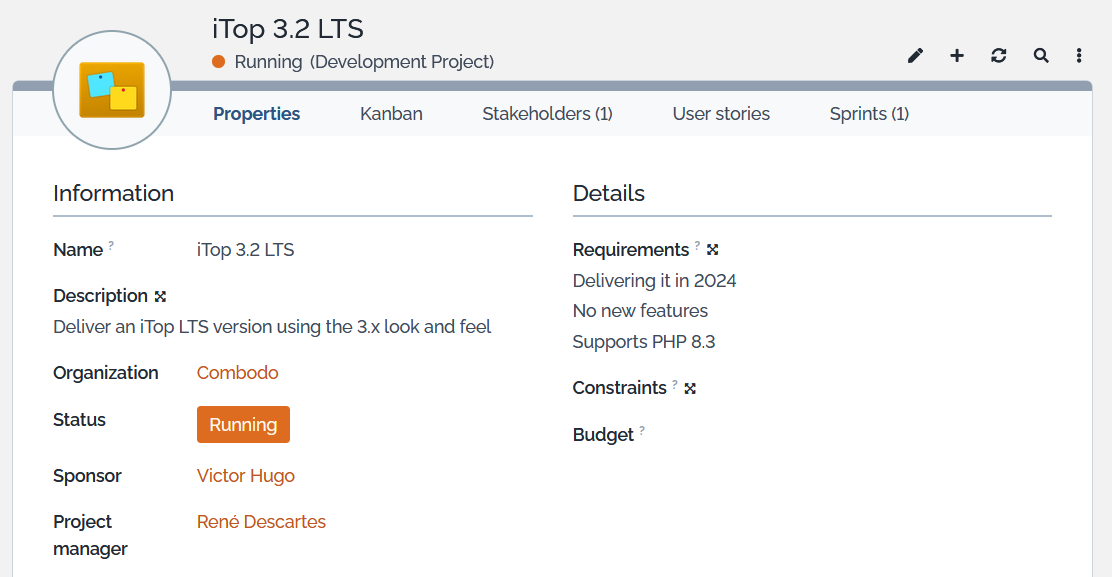The height and width of the screenshot is (577, 1112).
Task: Click the pencil edit icon
Action: 915,56
